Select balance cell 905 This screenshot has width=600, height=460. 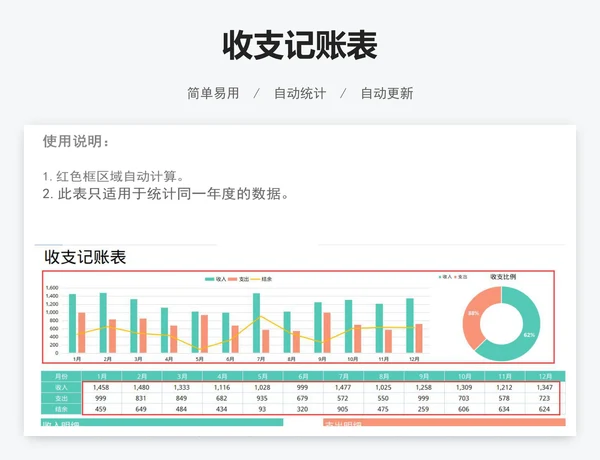coord(343,409)
